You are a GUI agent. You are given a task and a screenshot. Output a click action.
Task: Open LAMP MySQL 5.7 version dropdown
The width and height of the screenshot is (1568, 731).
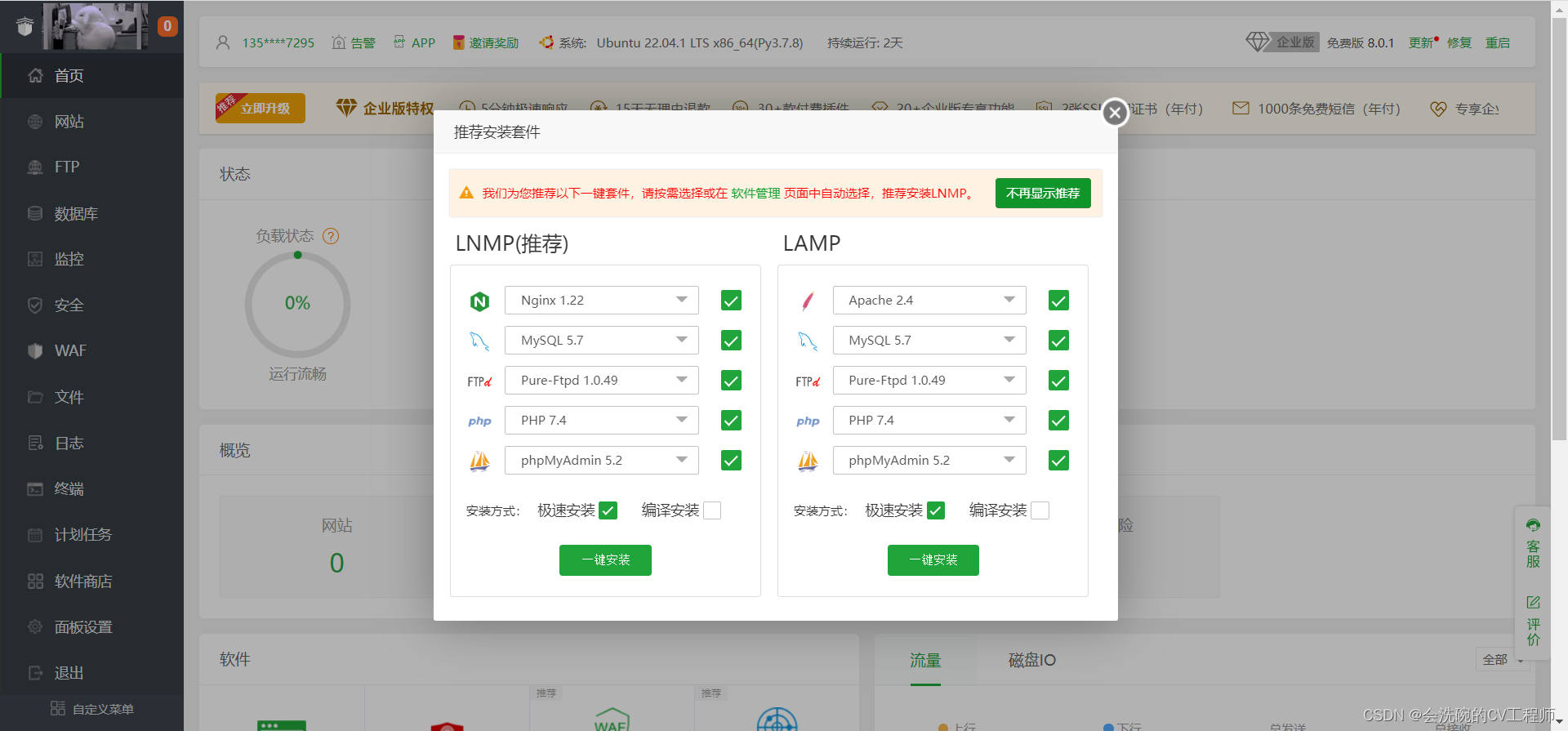[x=929, y=341]
